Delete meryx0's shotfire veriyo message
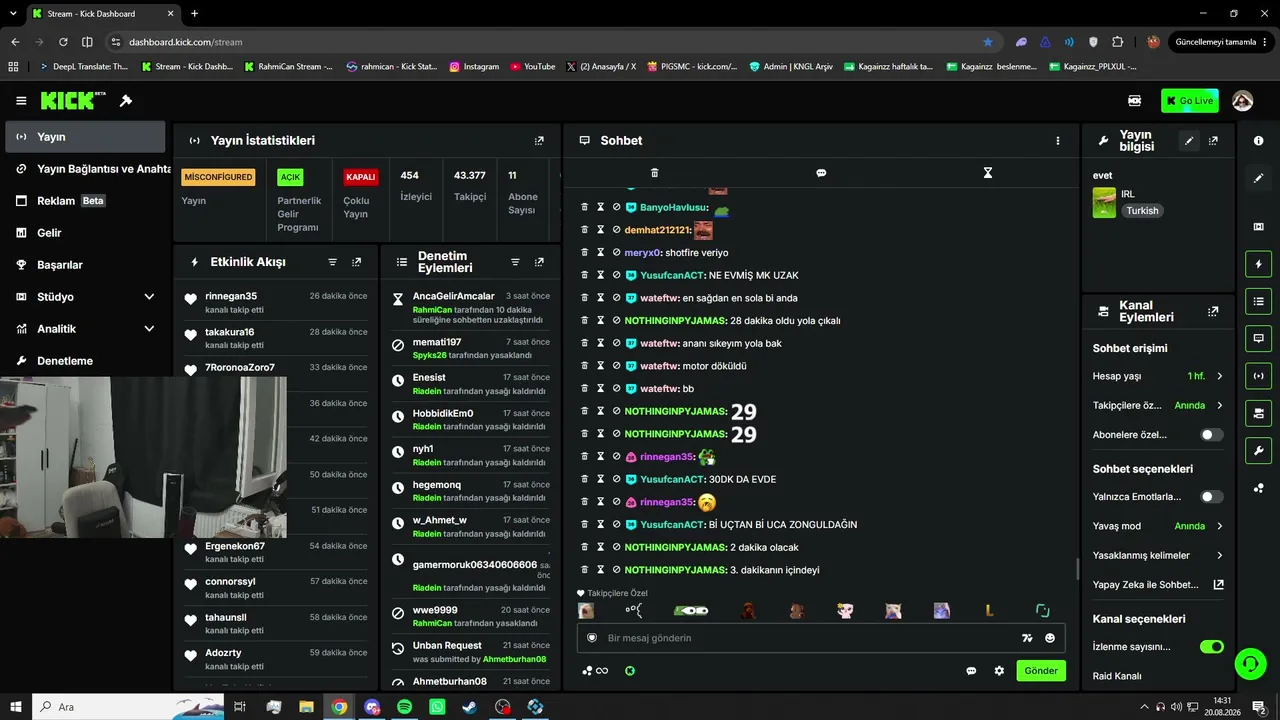The width and height of the screenshot is (1280, 720). tap(585, 253)
